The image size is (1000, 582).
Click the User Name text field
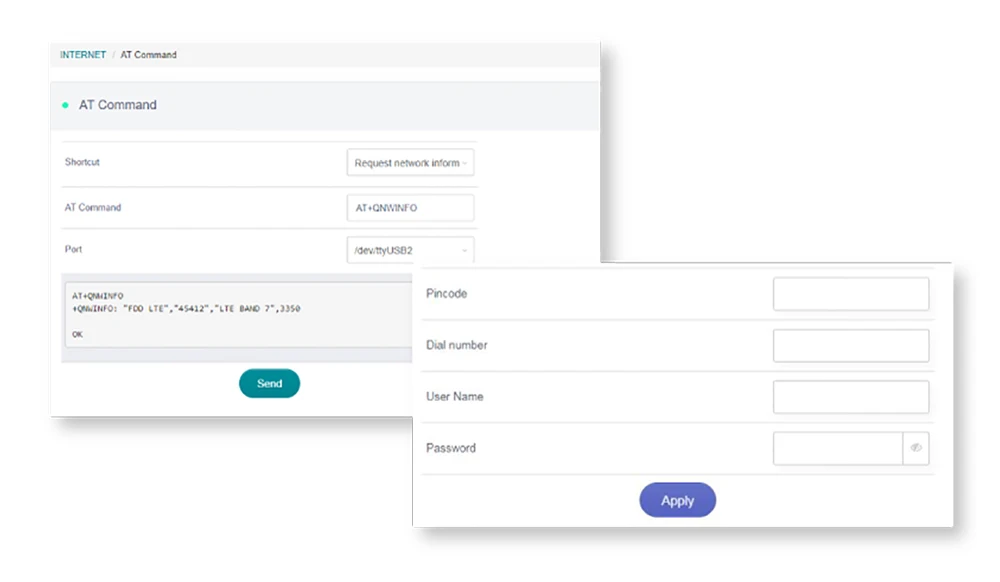[851, 397]
